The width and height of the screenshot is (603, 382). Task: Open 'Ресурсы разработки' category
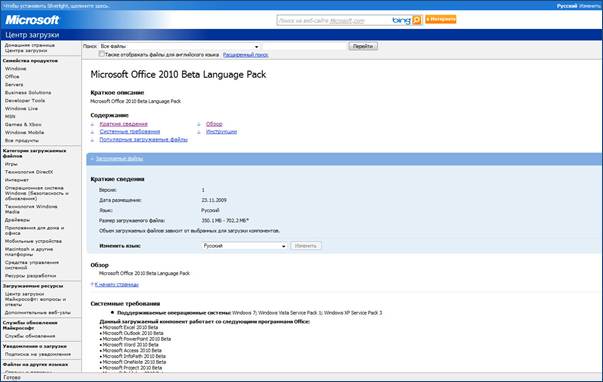coord(30,276)
